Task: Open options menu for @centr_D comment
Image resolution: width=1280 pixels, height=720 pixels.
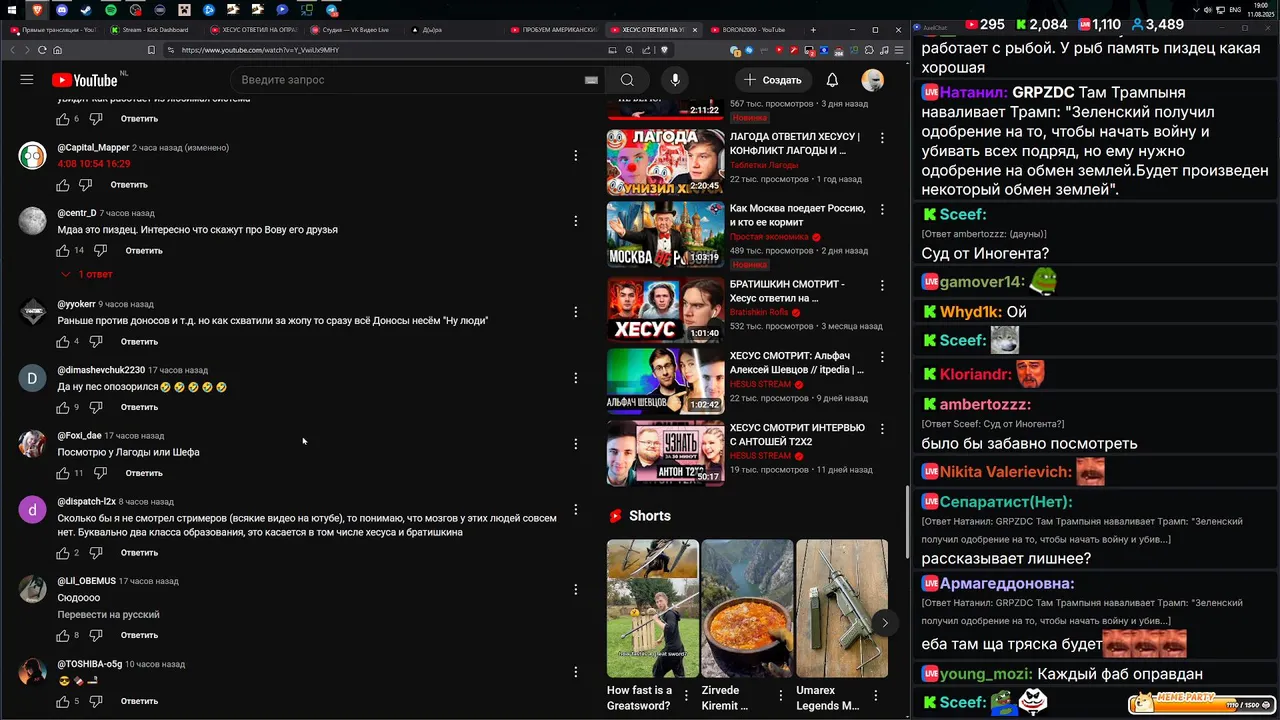Action: coord(575,220)
